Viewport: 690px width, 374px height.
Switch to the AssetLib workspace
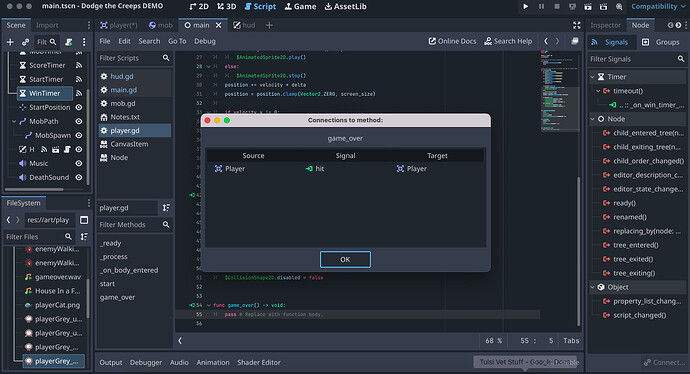(x=345, y=7)
